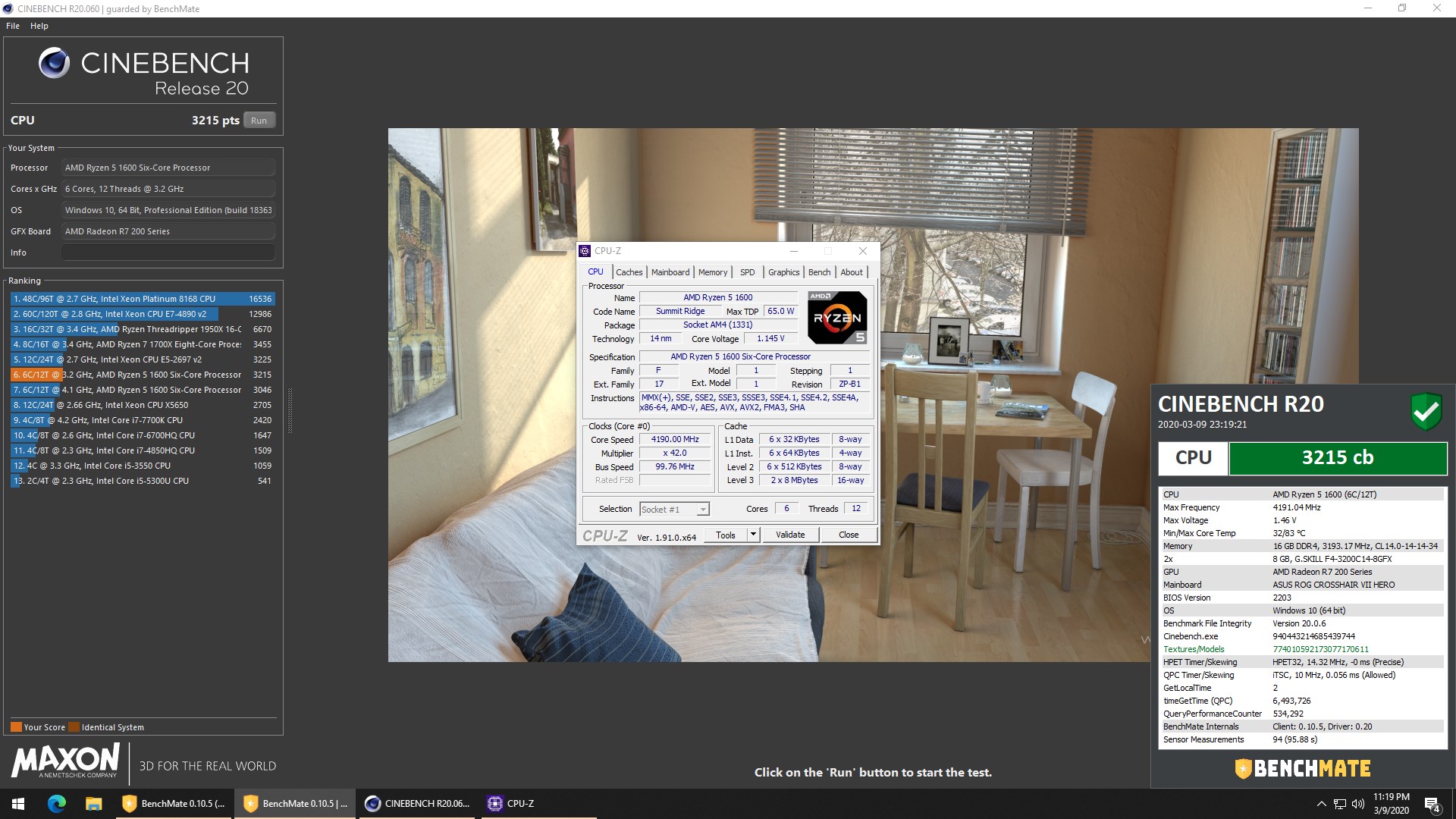1456x819 pixels.
Task: Click the Close button in CPU-Z
Action: click(849, 535)
